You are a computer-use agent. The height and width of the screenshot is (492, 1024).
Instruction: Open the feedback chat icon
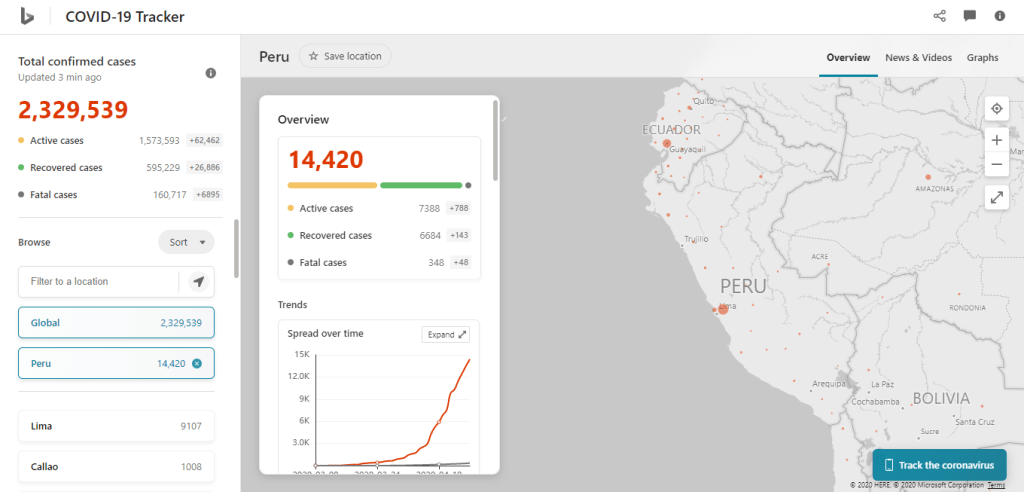pos(970,16)
